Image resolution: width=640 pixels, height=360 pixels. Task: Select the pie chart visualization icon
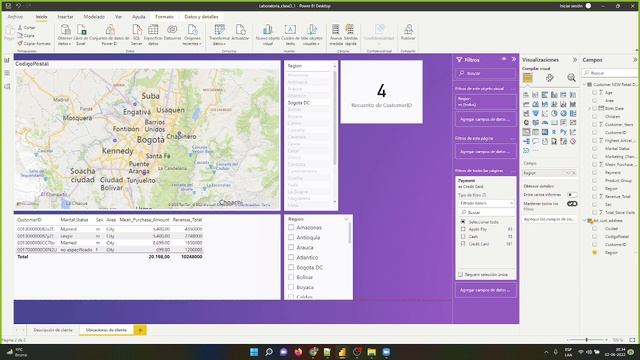(x=554, y=113)
